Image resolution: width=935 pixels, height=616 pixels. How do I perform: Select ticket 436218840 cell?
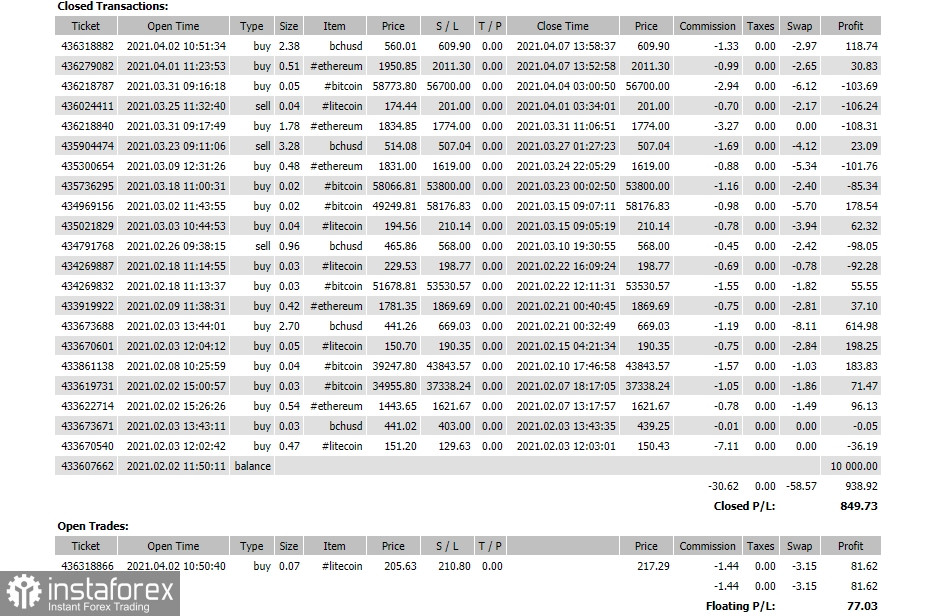point(87,126)
